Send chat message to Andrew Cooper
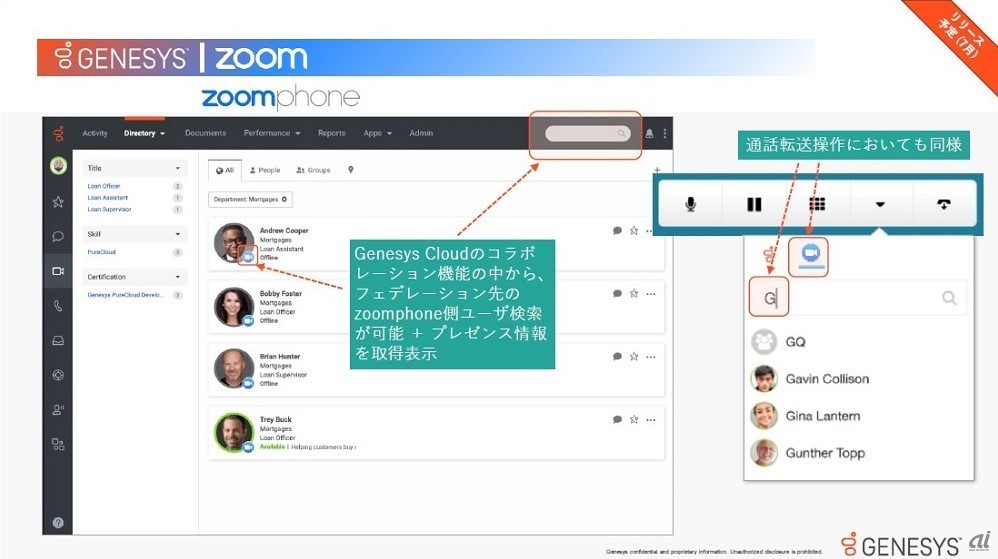Screen dimensions: 998x559 tap(617, 230)
